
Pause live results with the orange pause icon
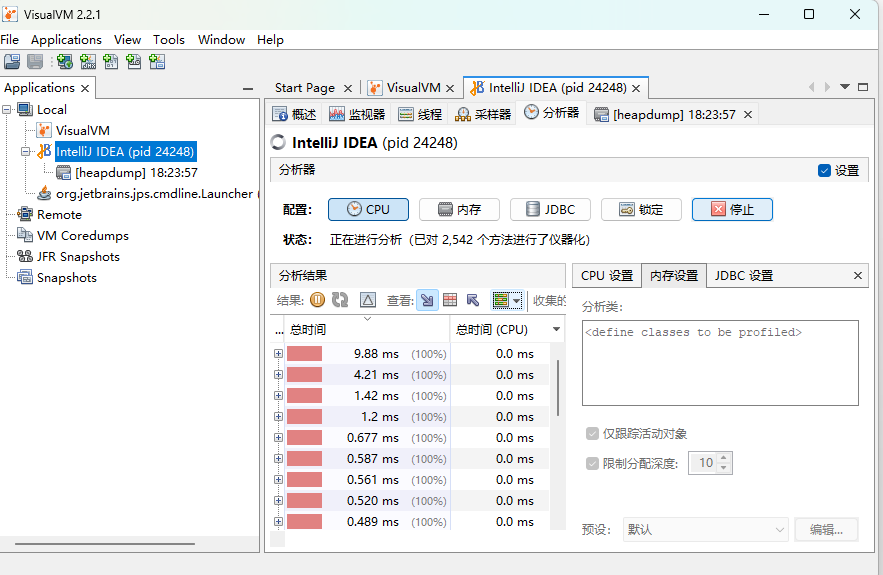click(x=318, y=300)
